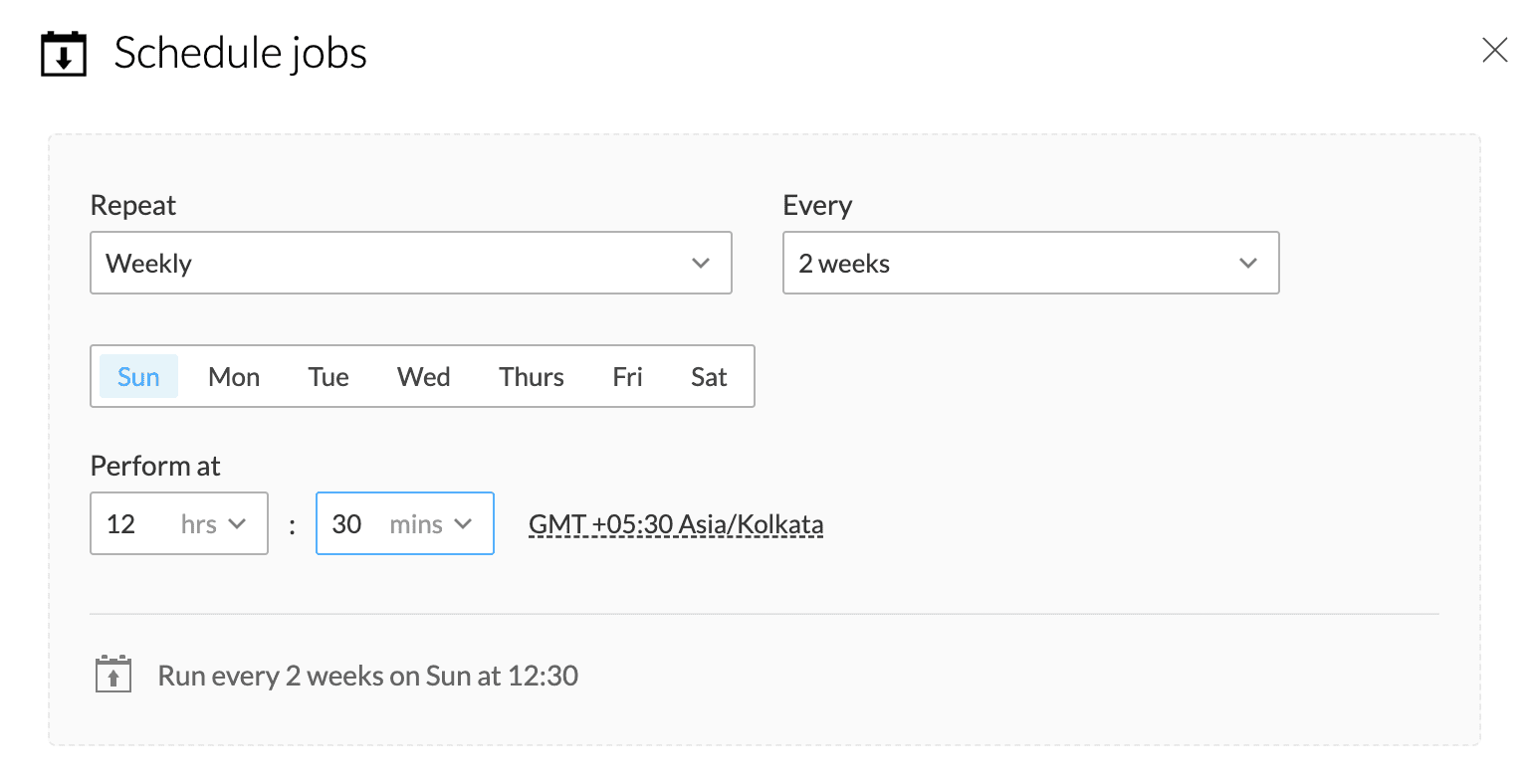Open the hours dropdown showing 12
This screenshot has width=1531, height=784.
pyautogui.click(x=178, y=523)
